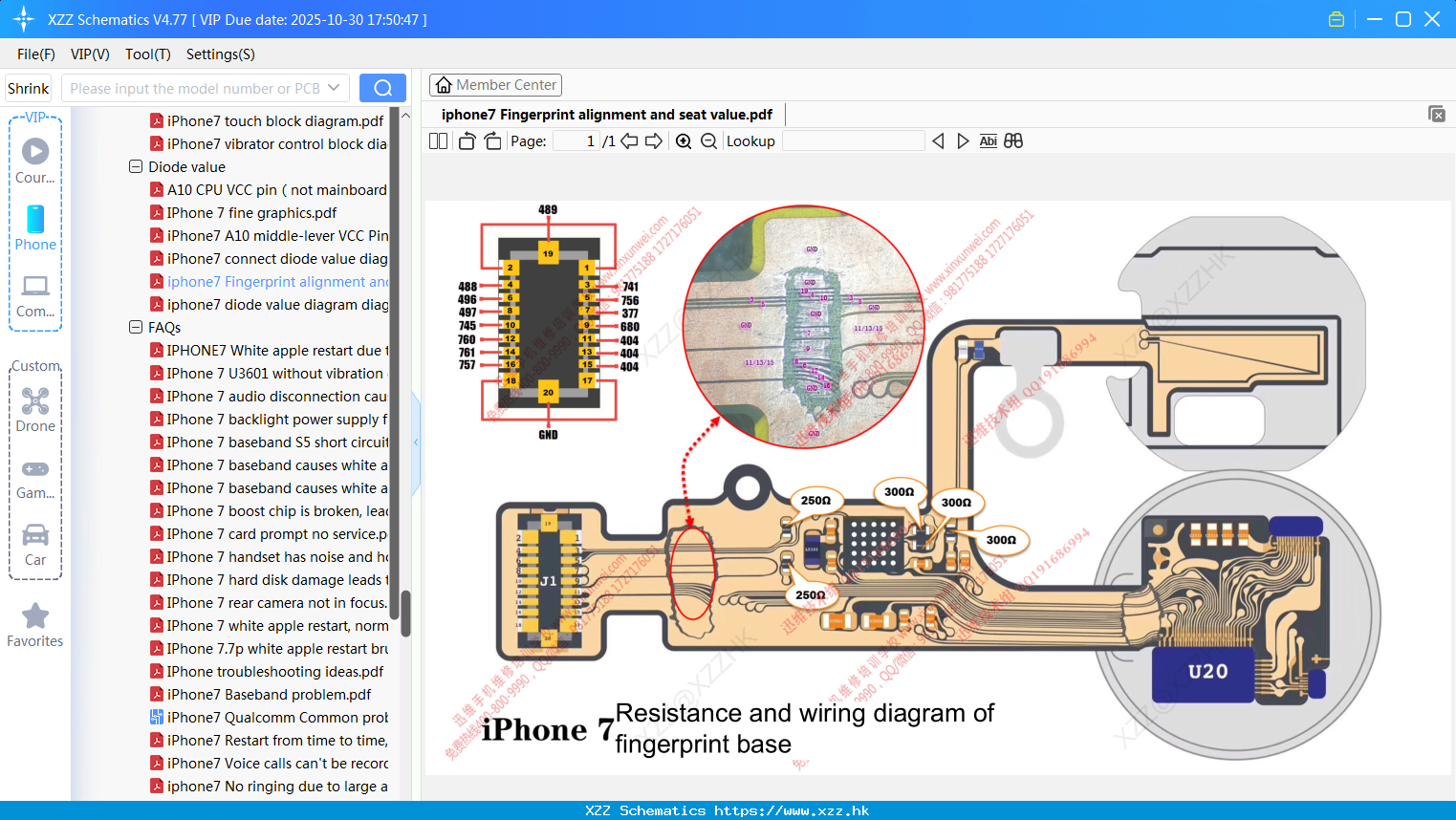The image size is (1456, 820).
Task: Rotate the page counterclockwise
Action: 467,141
